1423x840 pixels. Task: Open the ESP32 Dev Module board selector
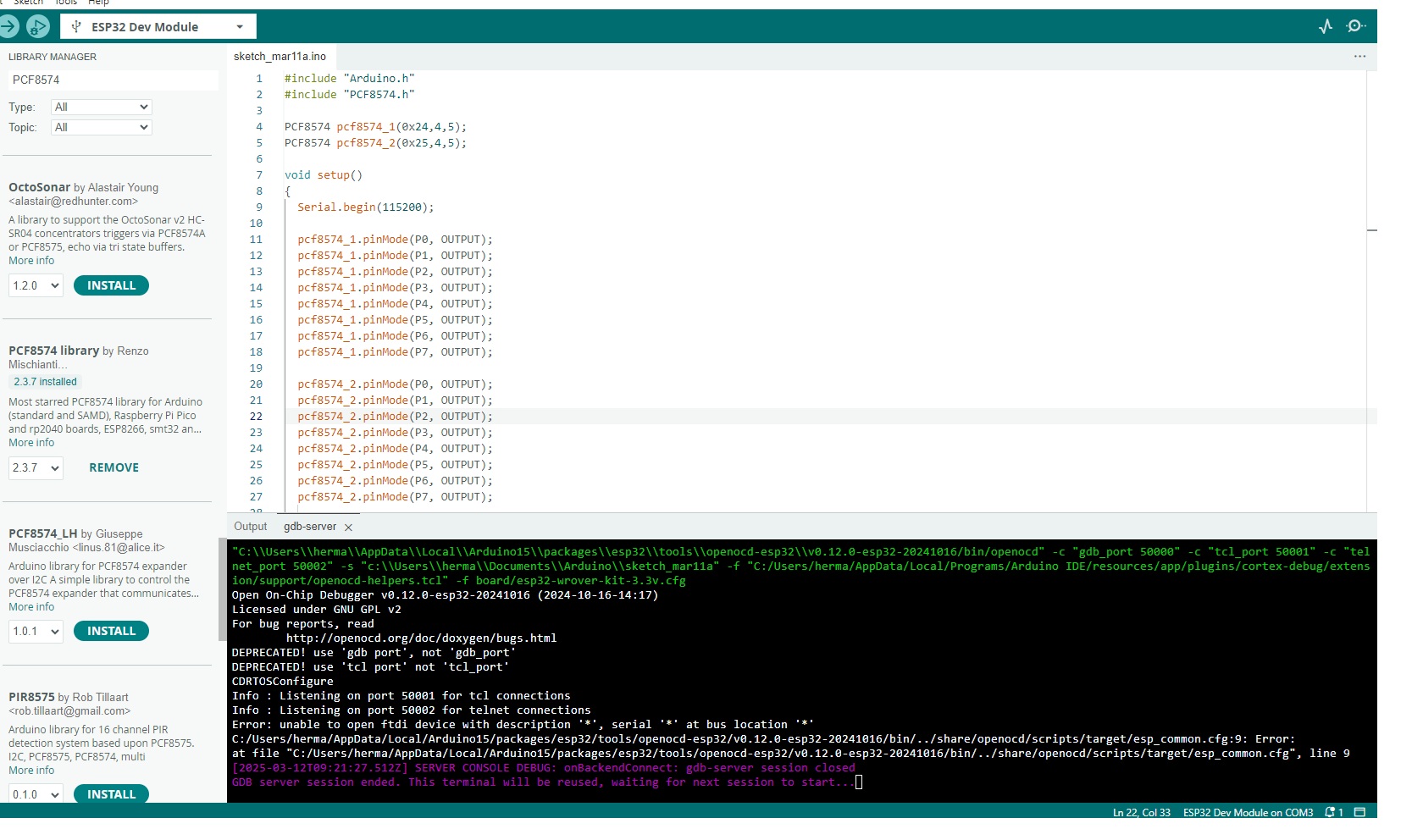158,27
